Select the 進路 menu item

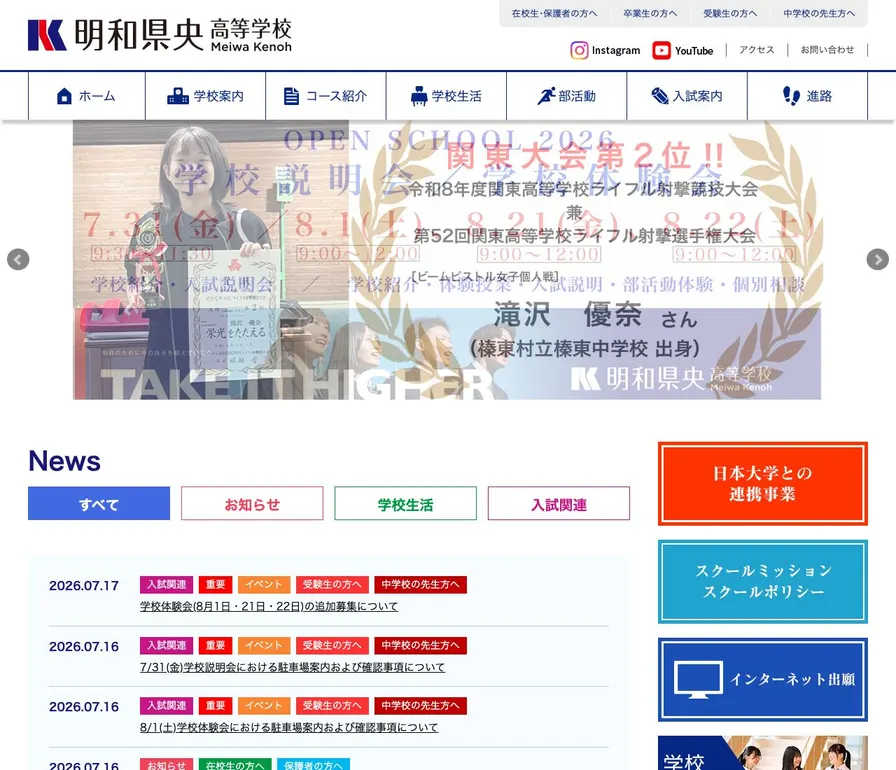point(807,96)
